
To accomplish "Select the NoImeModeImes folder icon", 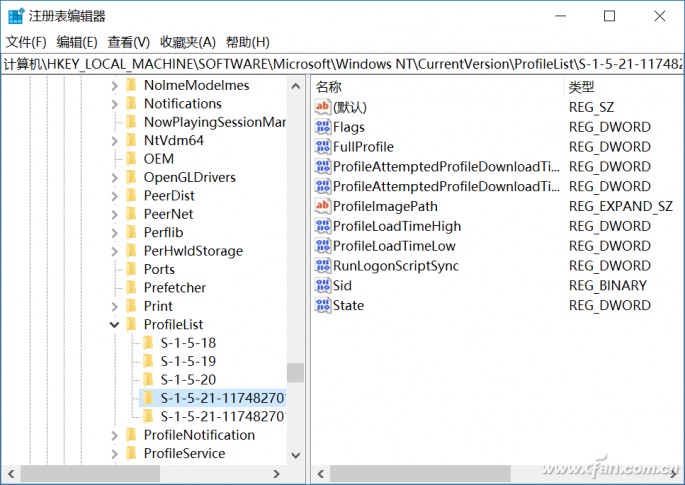I will pos(131,85).
